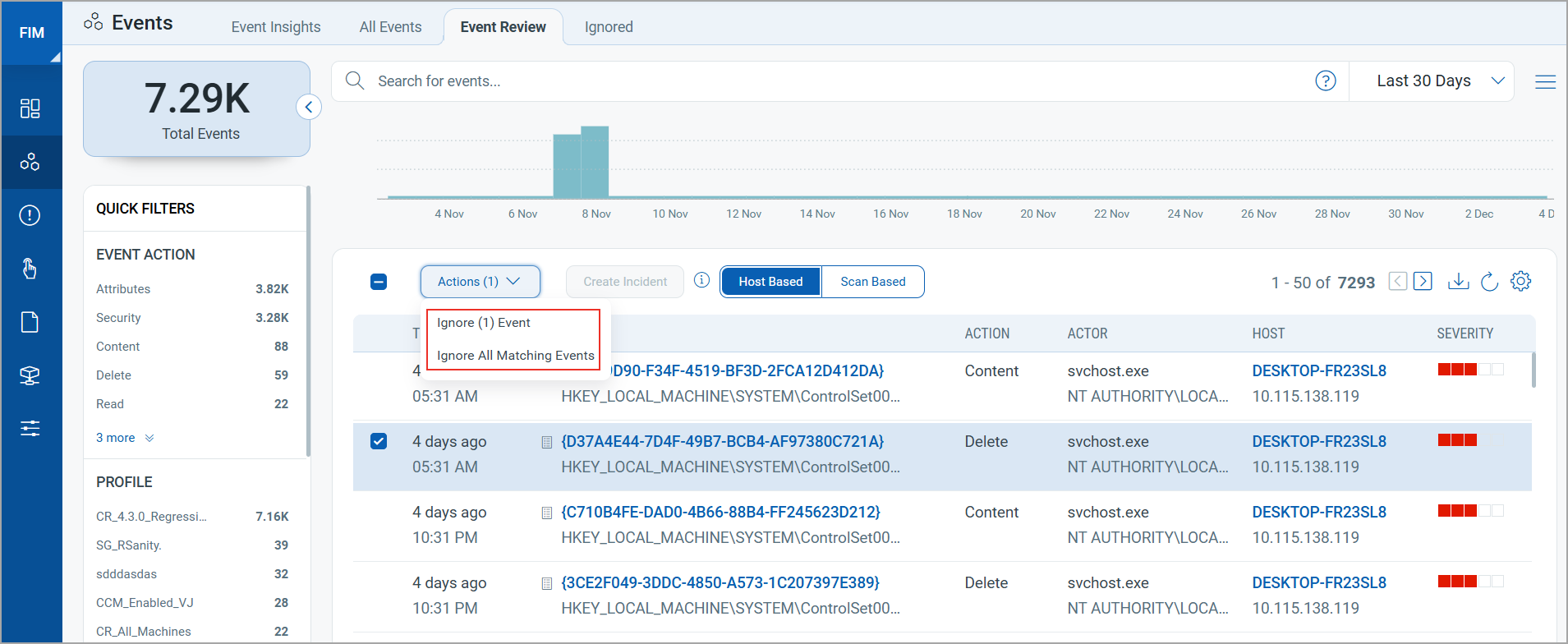This screenshot has width=1568, height=644.
Task: Open the assets monitor icon in sidebar
Action: 30,375
